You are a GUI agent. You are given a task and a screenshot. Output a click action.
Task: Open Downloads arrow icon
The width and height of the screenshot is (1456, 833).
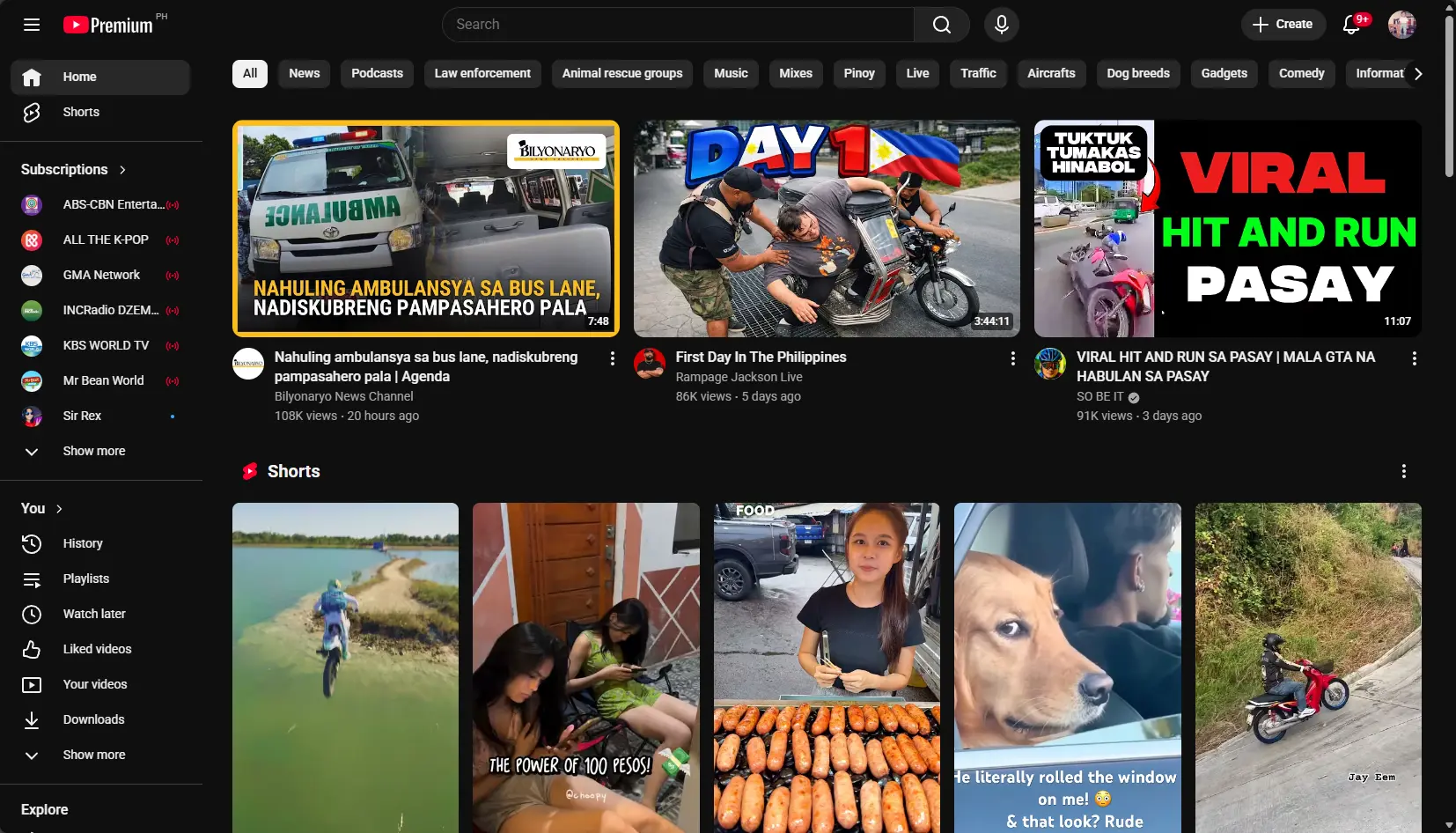(x=32, y=719)
